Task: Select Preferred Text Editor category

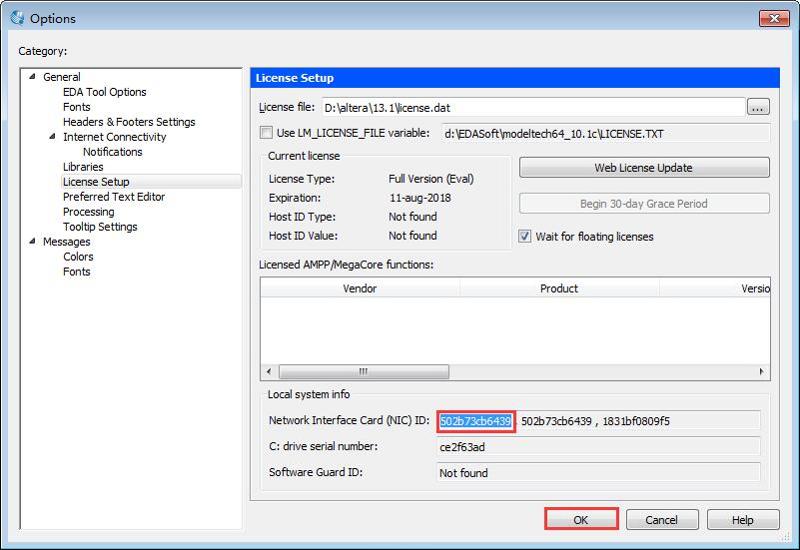Action: click(x=113, y=197)
